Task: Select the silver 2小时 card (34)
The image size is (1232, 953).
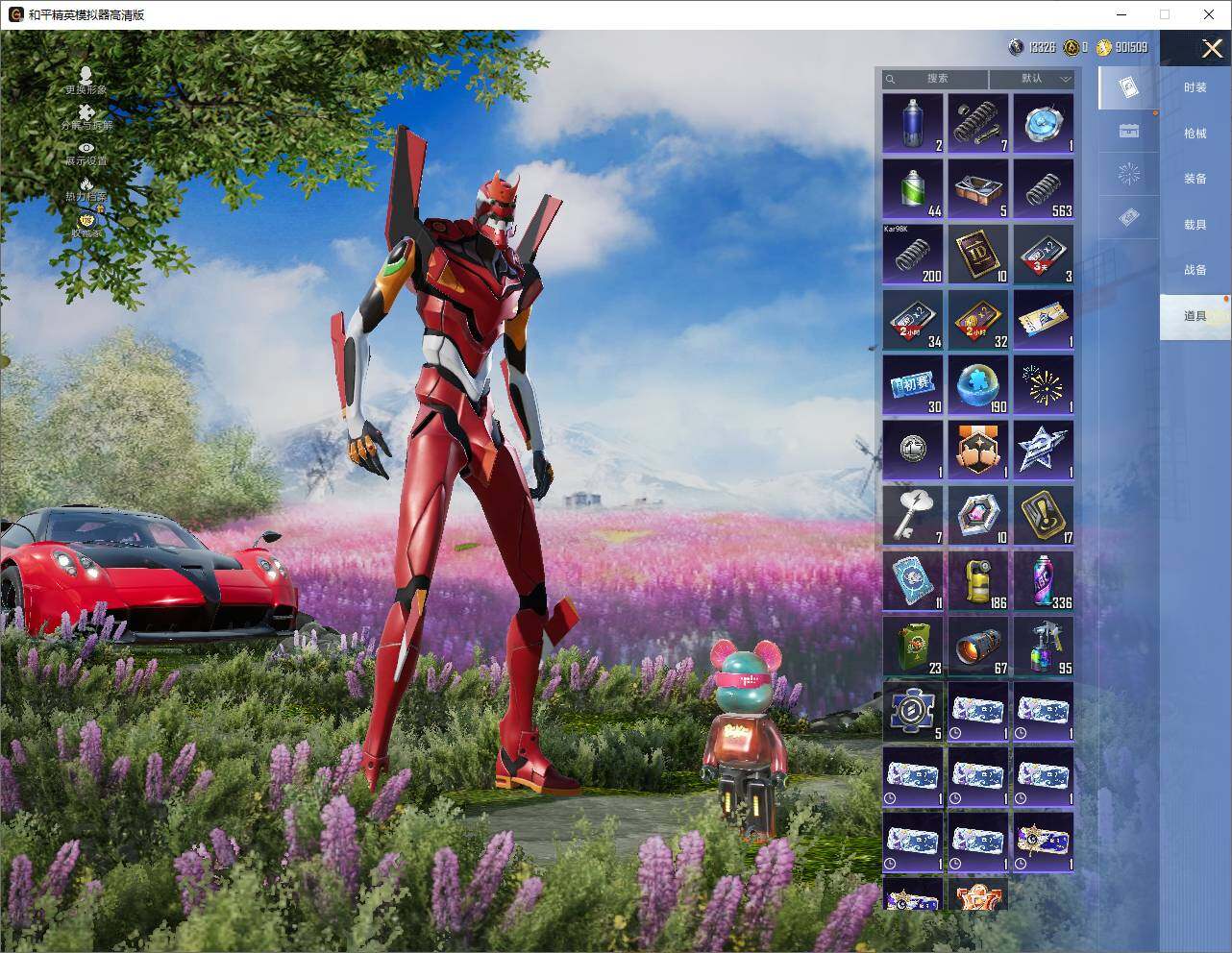Action: (913, 319)
